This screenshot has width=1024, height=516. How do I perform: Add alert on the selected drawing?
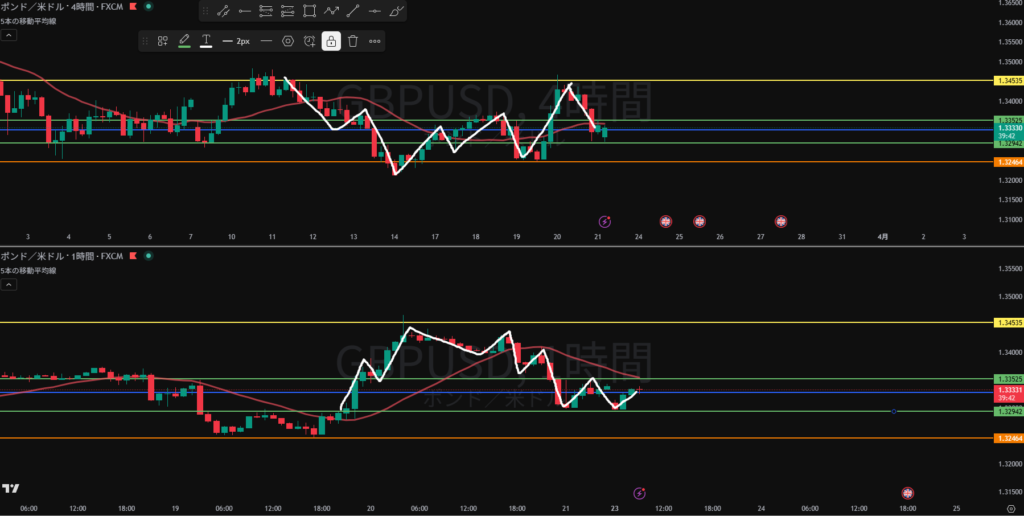click(x=310, y=41)
